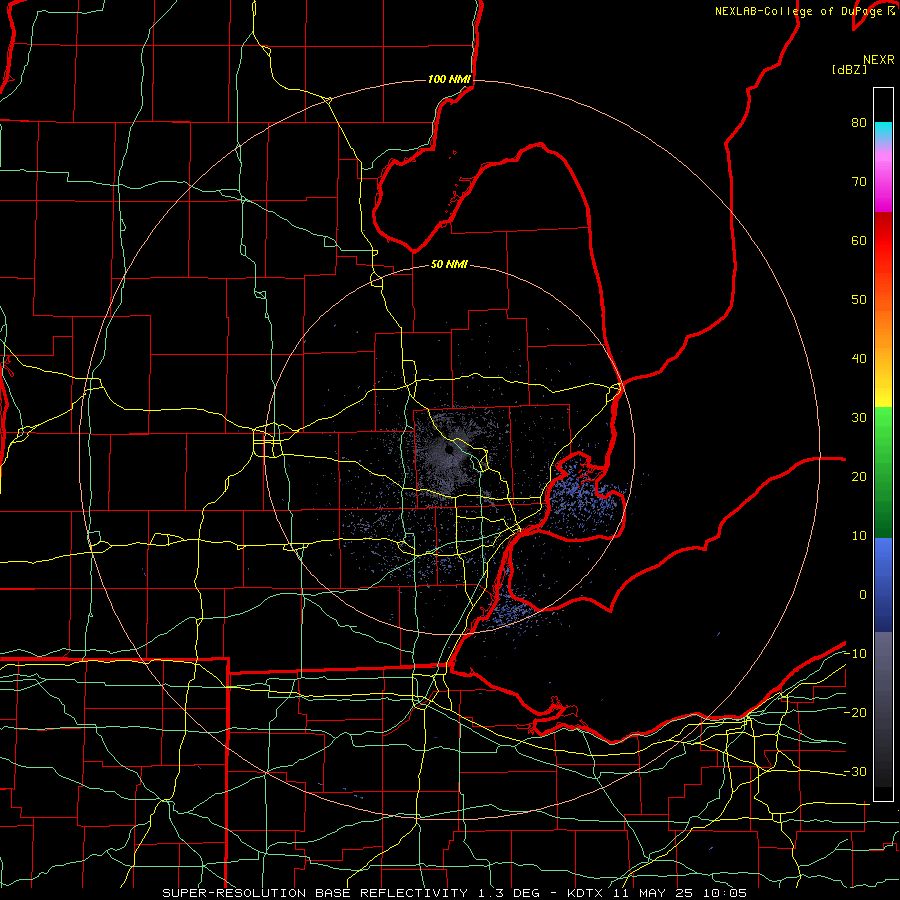Image resolution: width=900 pixels, height=900 pixels.
Task: Click the green segment of the colorbar
Action: pyautogui.click(x=883, y=472)
